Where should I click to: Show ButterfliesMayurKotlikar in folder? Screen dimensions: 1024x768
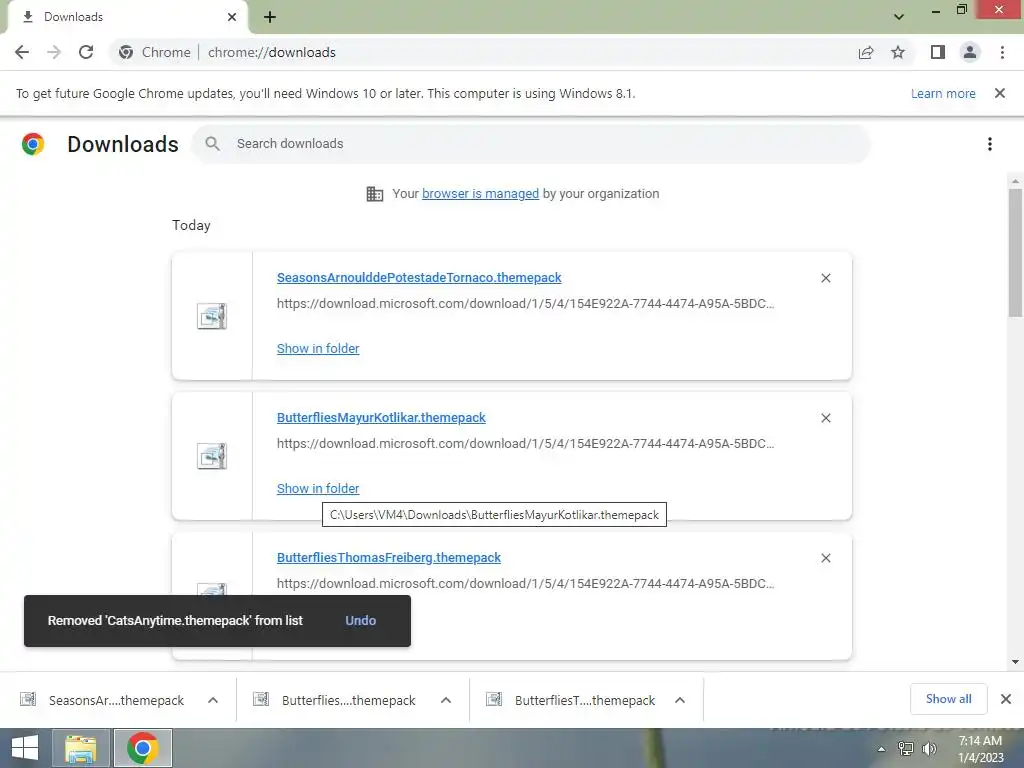pos(318,488)
